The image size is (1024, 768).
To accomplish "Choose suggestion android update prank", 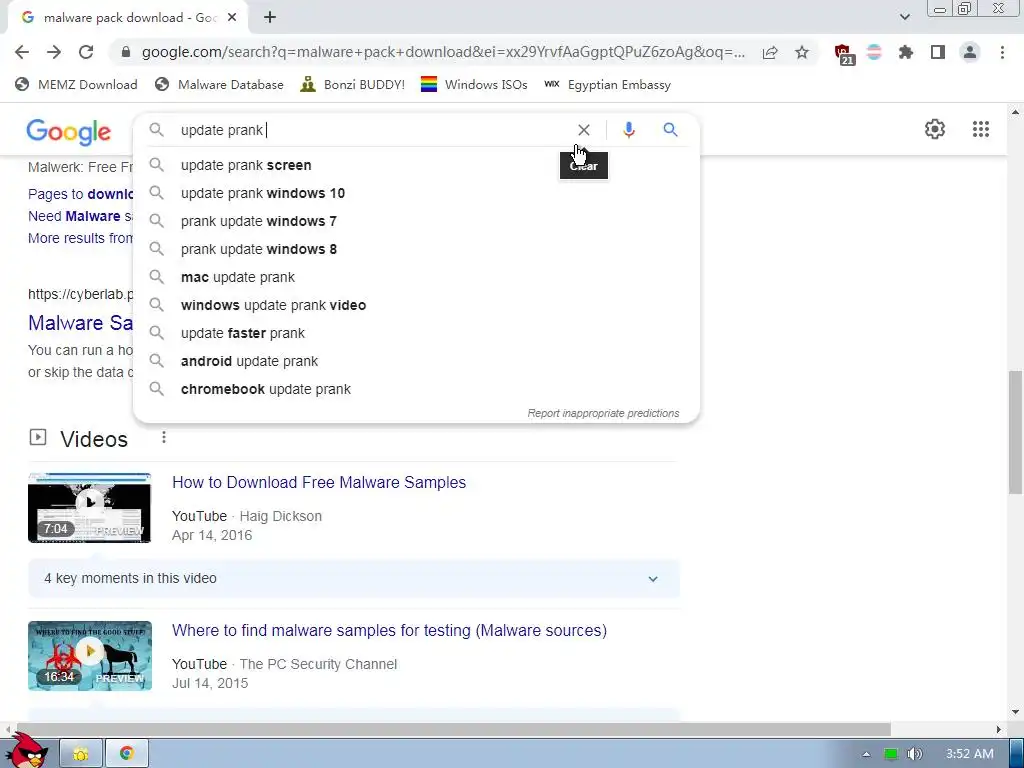I will (x=416, y=361).
